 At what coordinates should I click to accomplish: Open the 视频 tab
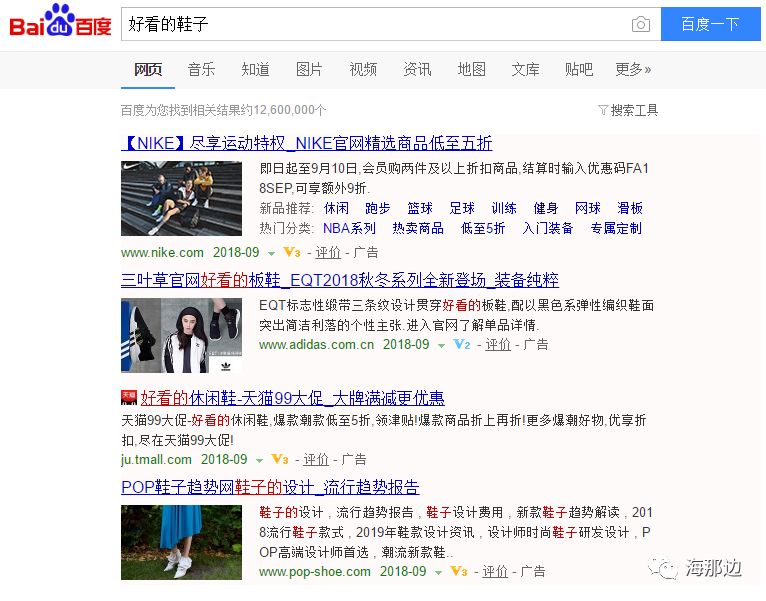(x=363, y=69)
